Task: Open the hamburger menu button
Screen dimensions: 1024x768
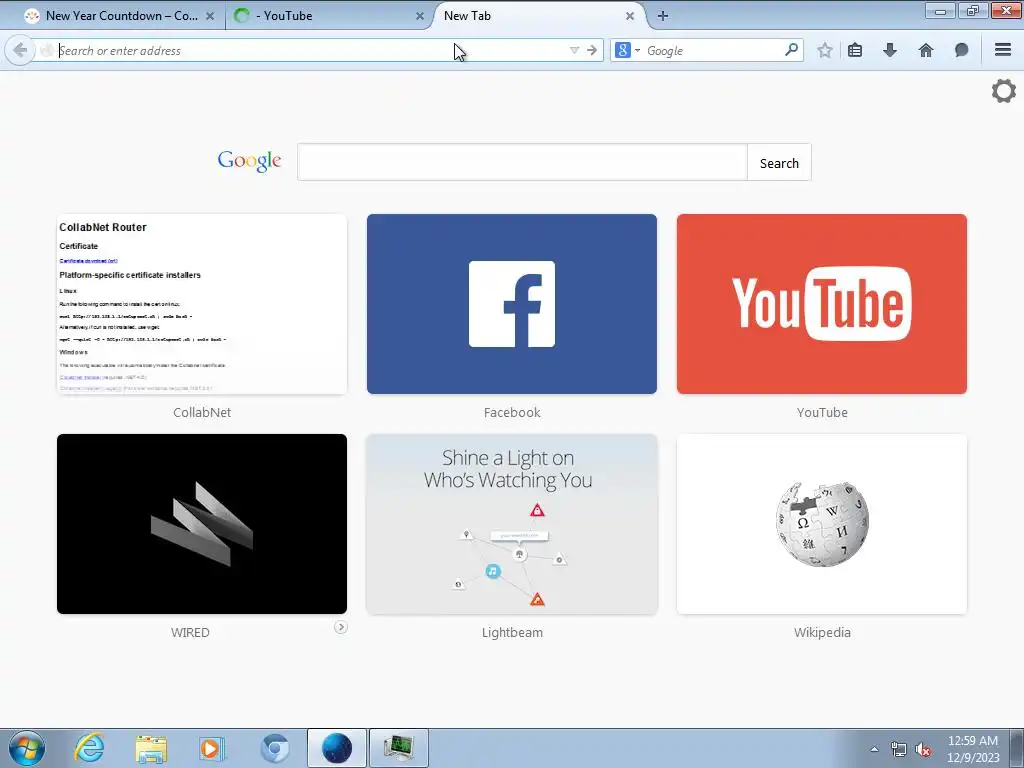Action: [1003, 50]
